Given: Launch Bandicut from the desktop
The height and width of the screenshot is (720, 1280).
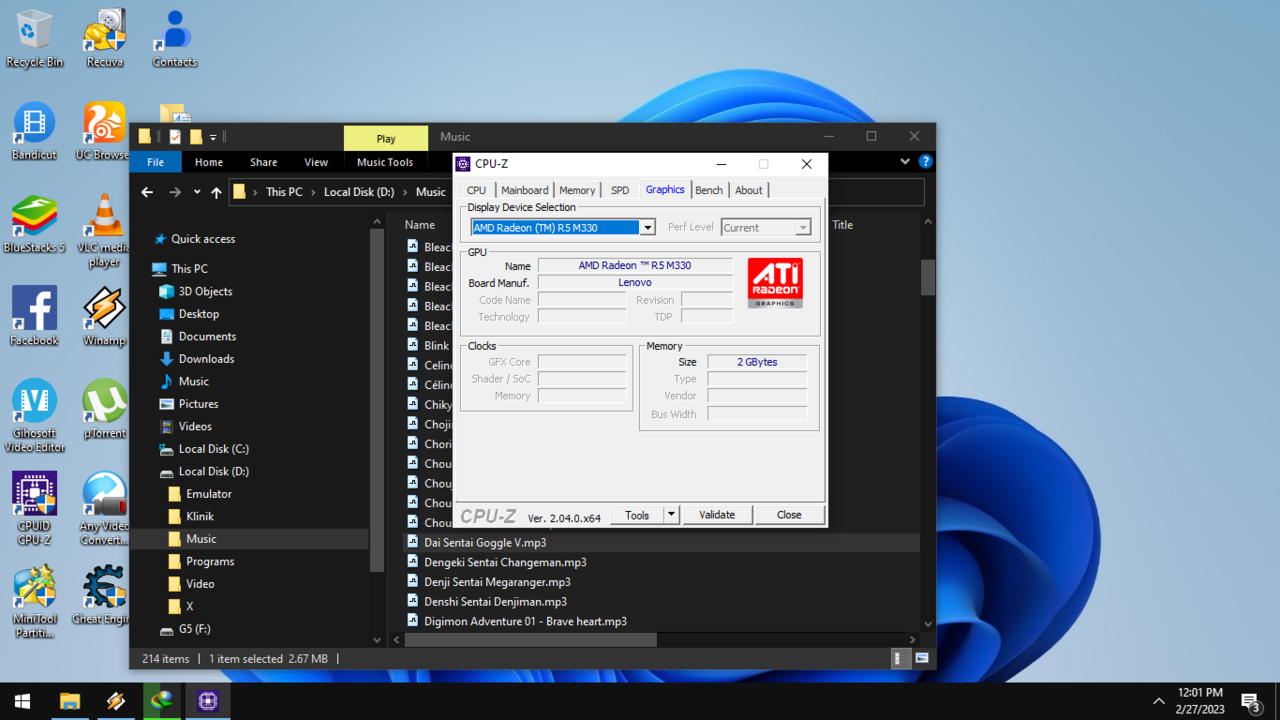Looking at the screenshot, I should (x=34, y=132).
